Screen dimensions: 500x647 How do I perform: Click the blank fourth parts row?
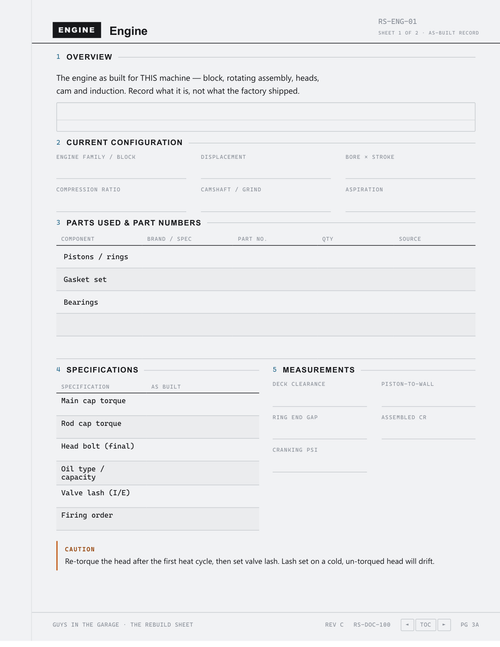click(x=266, y=325)
